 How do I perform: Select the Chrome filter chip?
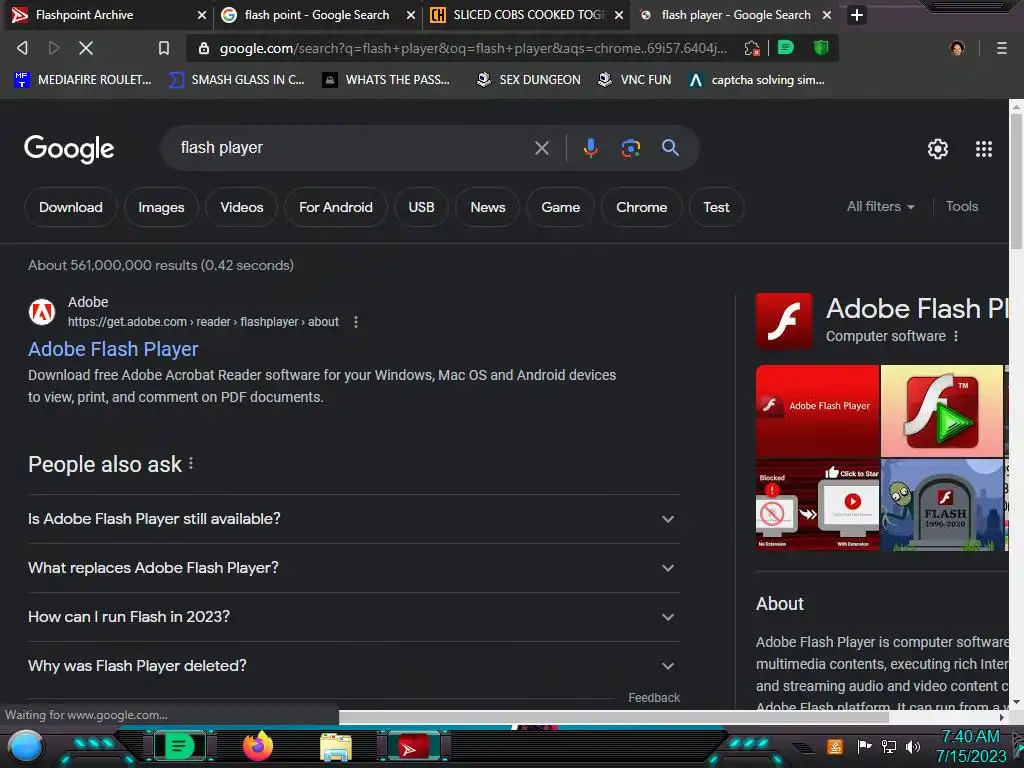click(641, 207)
